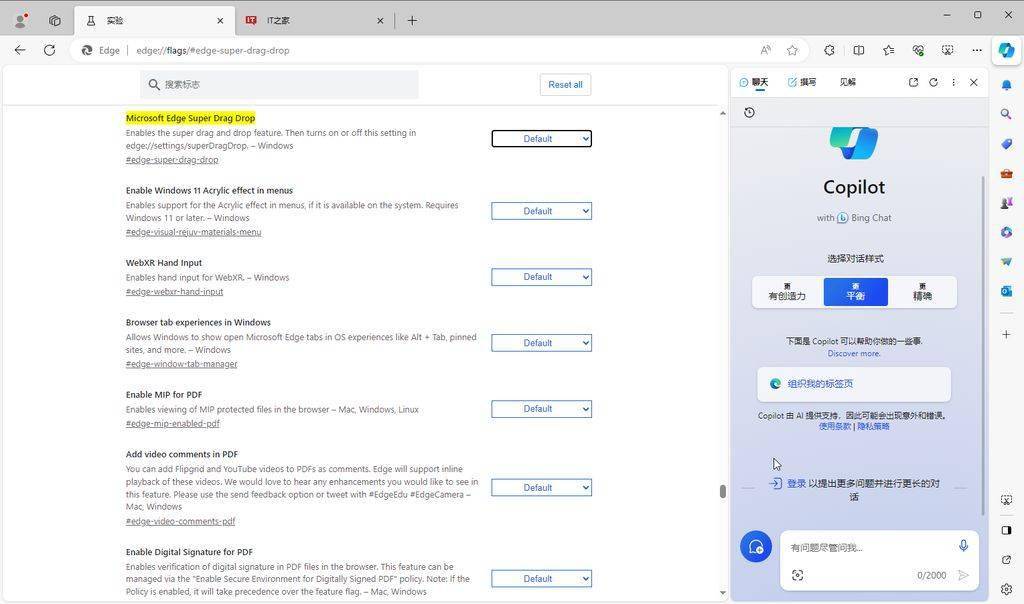Click the Reset all button
Viewport: 1024px width, 604px height.
565,85
